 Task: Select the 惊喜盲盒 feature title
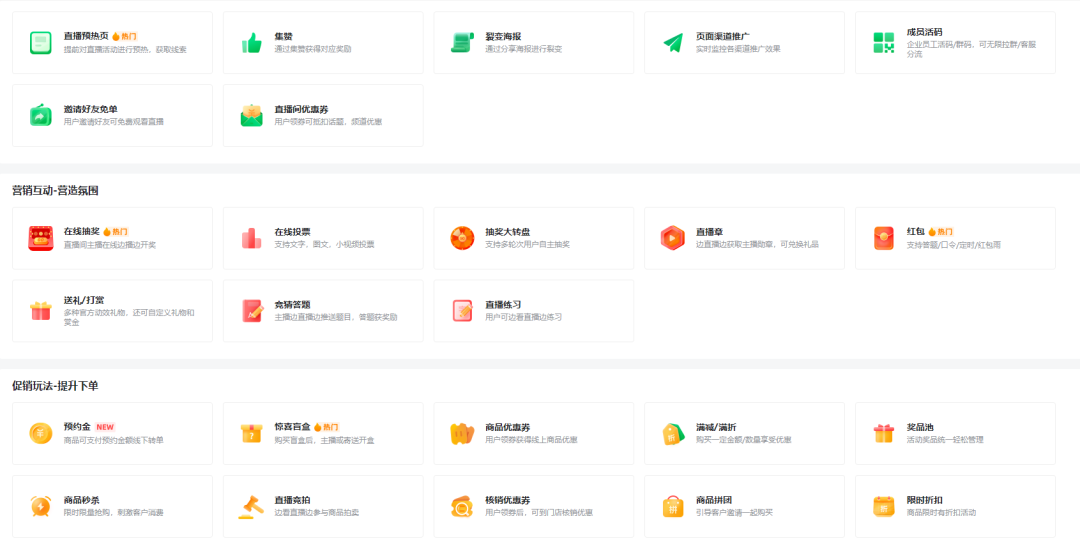pyautogui.click(x=292, y=426)
